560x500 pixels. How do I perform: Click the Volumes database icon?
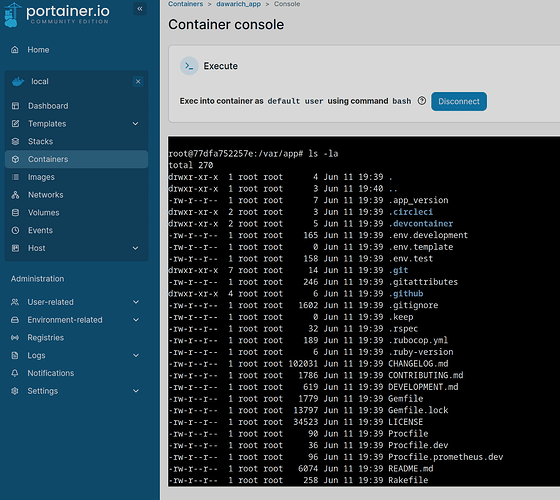15,212
